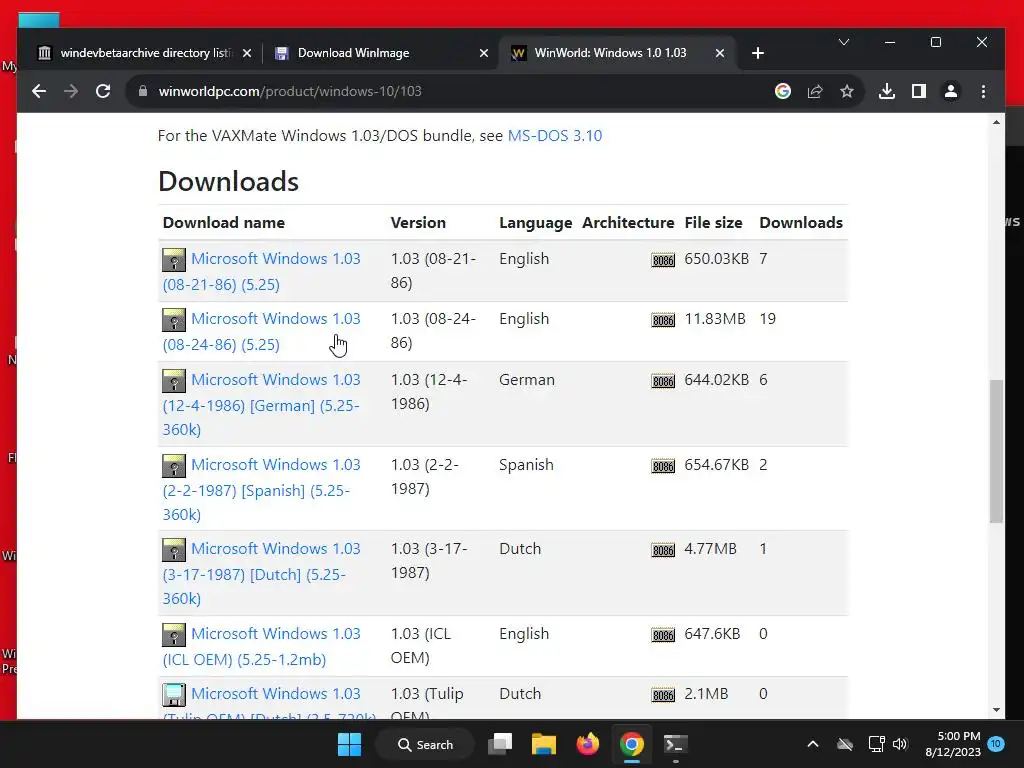Click the forward navigation arrow
1024x768 pixels.
(71, 91)
